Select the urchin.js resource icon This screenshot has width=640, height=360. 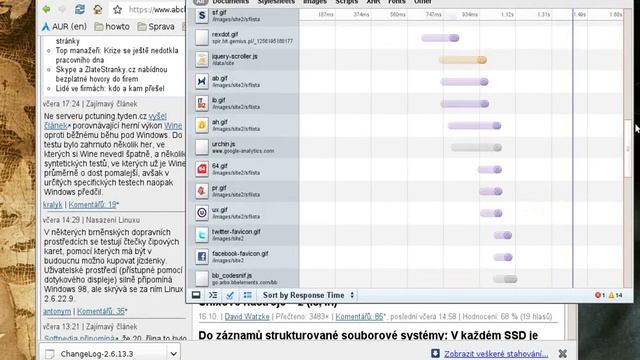(202, 147)
